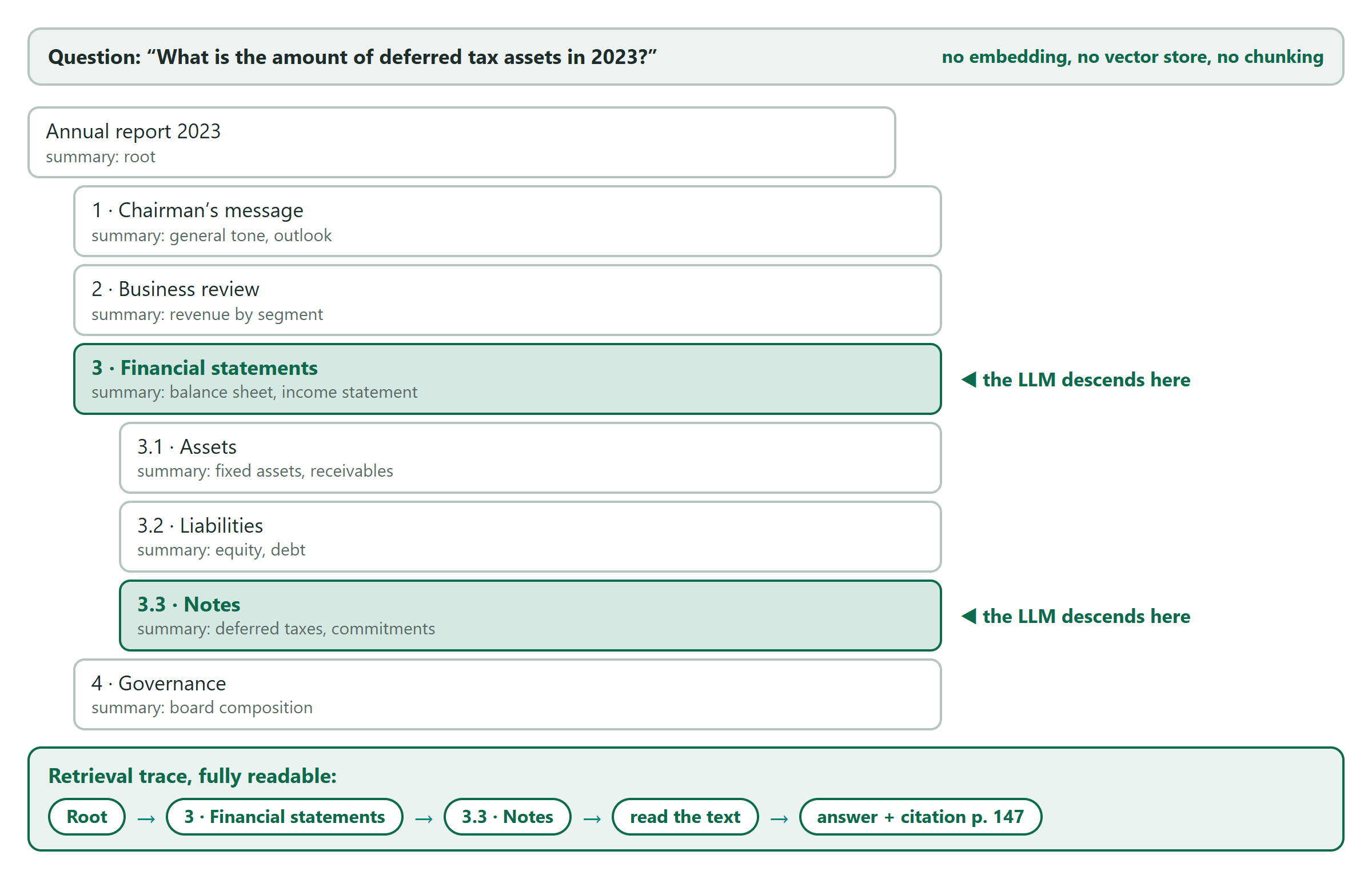Click 'the LLM descends here' beside 3.3 Notes
The width and height of the screenshot is (1372, 879).
[x=1076, y=616]
